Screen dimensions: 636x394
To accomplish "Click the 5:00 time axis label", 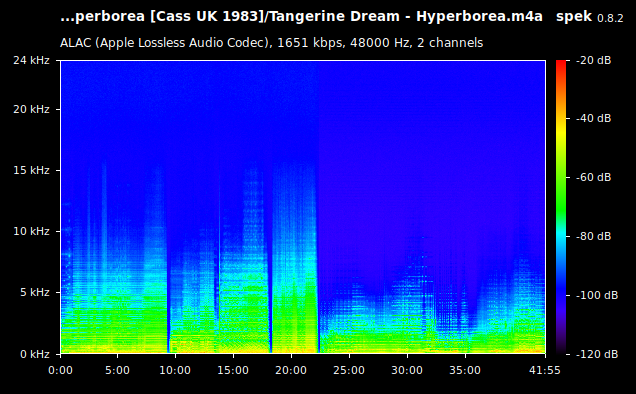I will [x=118, y=370].
